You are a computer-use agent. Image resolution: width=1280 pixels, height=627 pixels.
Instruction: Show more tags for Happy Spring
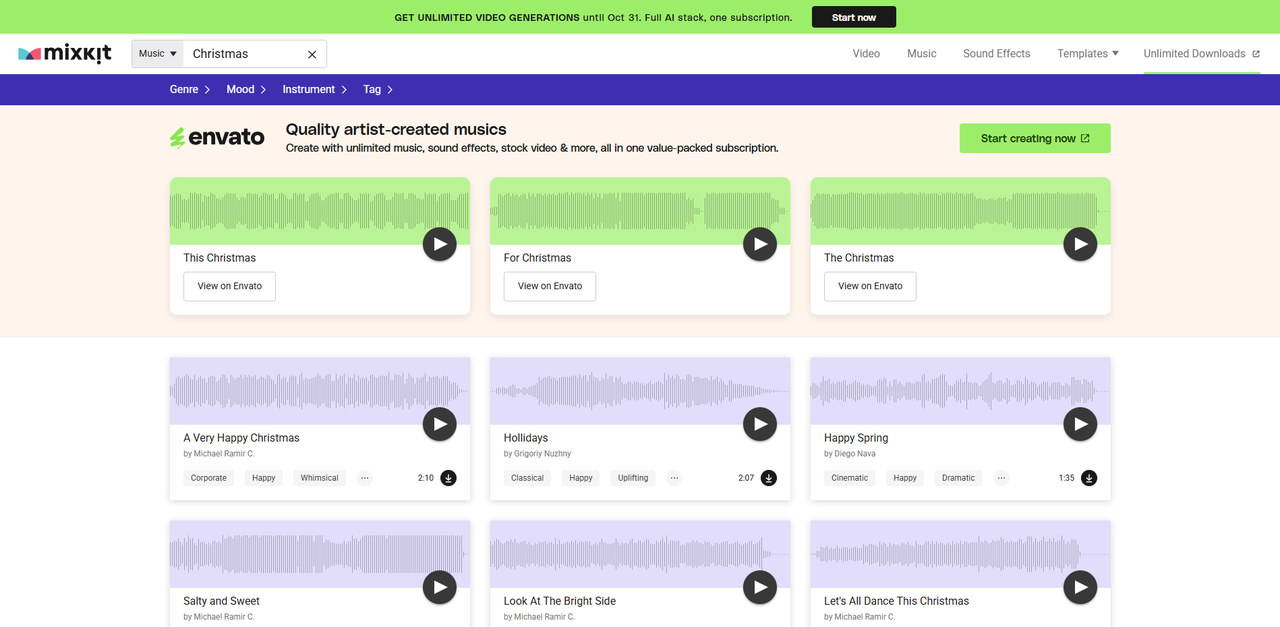(x=1001, y=477)
